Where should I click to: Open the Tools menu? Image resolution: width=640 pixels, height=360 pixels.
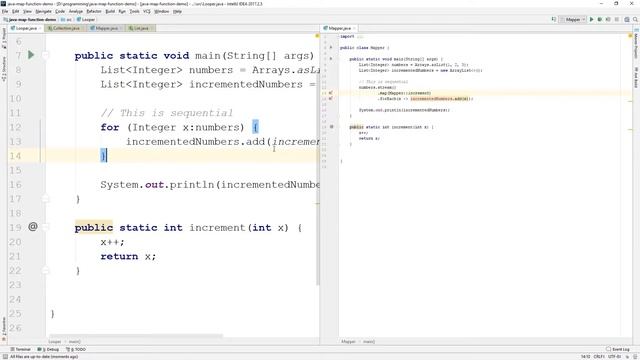click(134, 11)
